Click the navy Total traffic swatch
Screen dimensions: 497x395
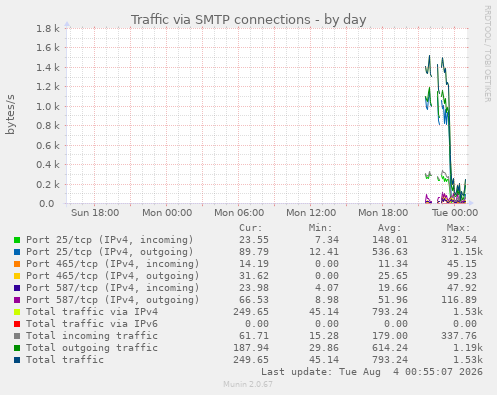point(17,360)
